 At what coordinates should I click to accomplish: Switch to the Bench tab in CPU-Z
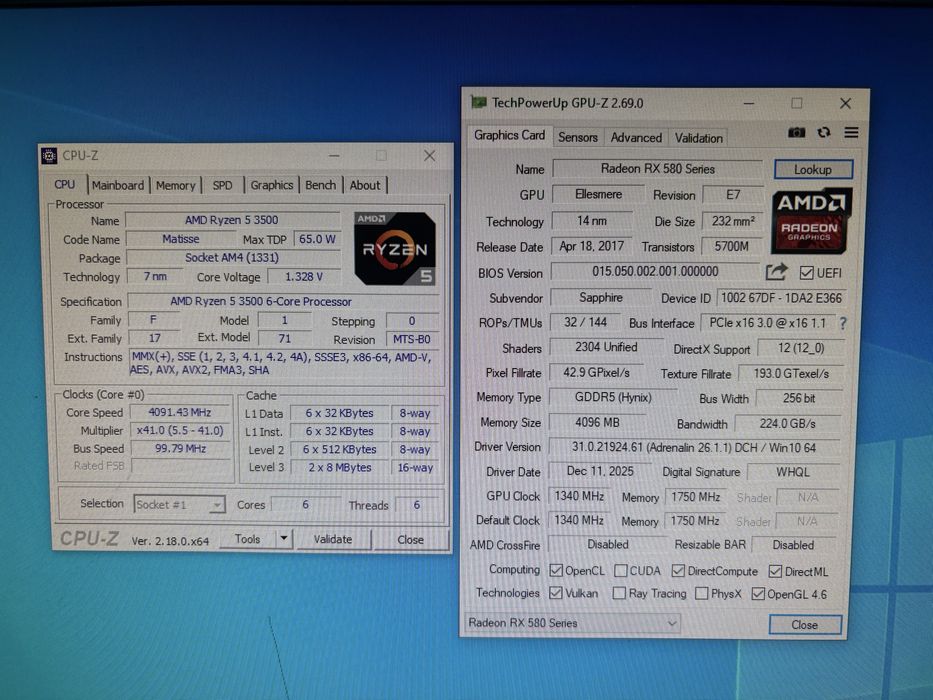(x=321, y=185)
